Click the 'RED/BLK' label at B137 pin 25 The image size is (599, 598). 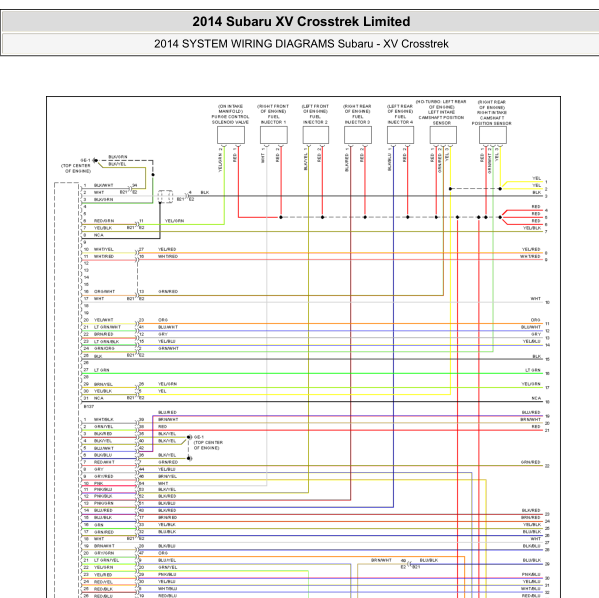103,589
